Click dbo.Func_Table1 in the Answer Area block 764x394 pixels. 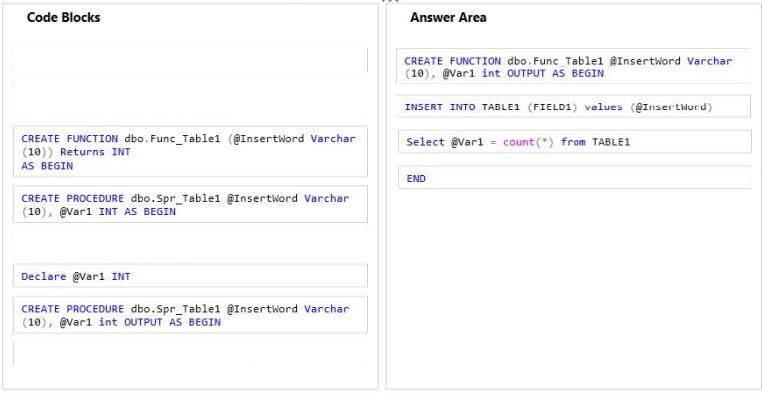(x=555, y=61)
